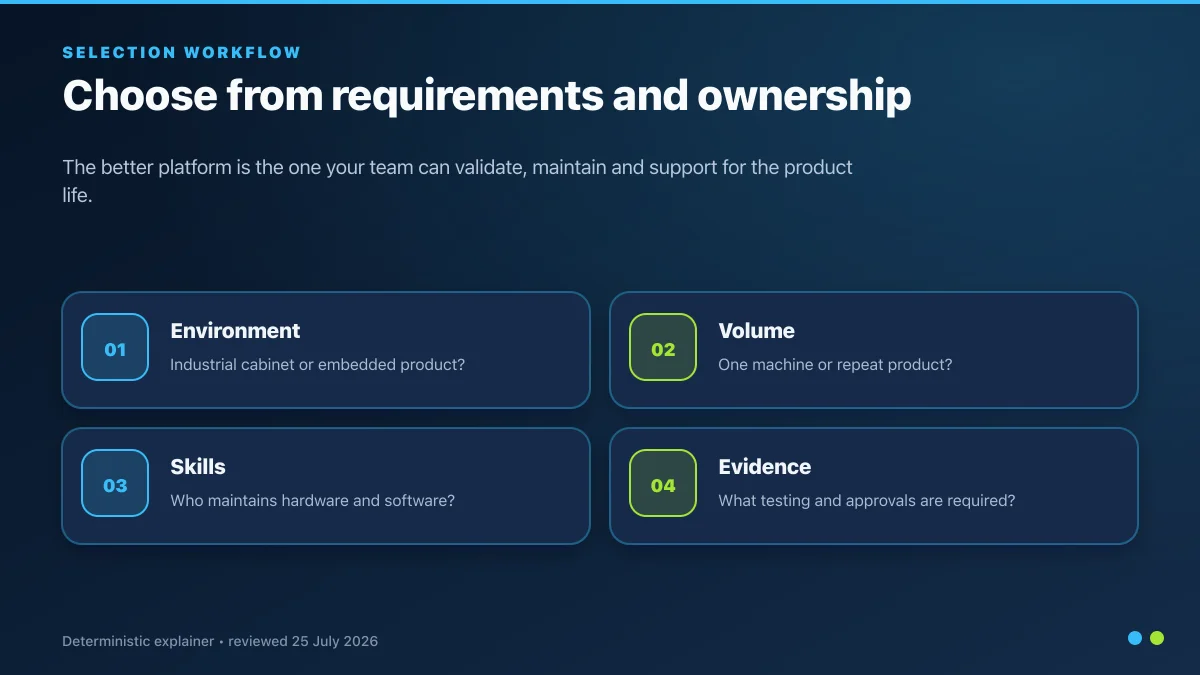The width and height of the screenshot is (1200, 675).
Task: Click the blue 01 number badge
Action: pos(115,347)
